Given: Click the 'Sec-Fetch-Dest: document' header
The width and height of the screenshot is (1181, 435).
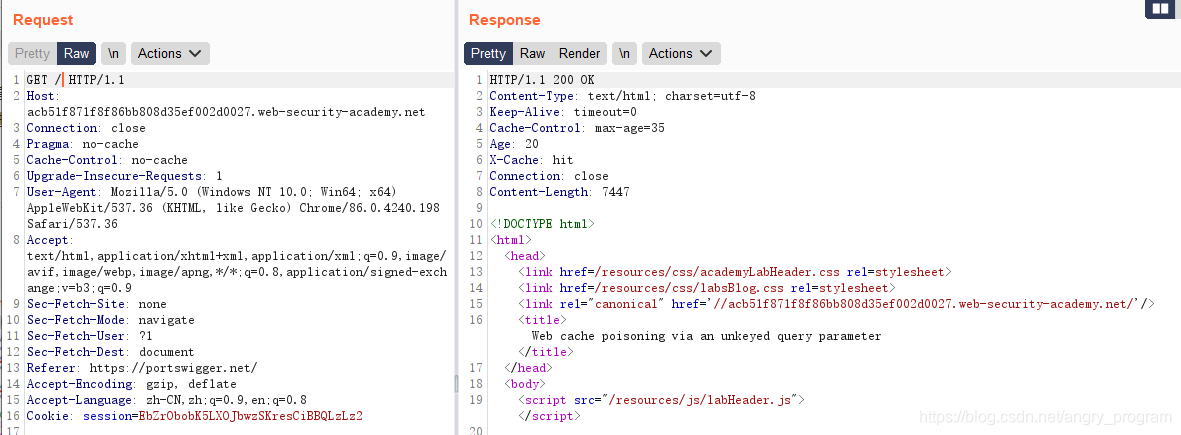Looking at the screenshot, I should pos(110,352).
